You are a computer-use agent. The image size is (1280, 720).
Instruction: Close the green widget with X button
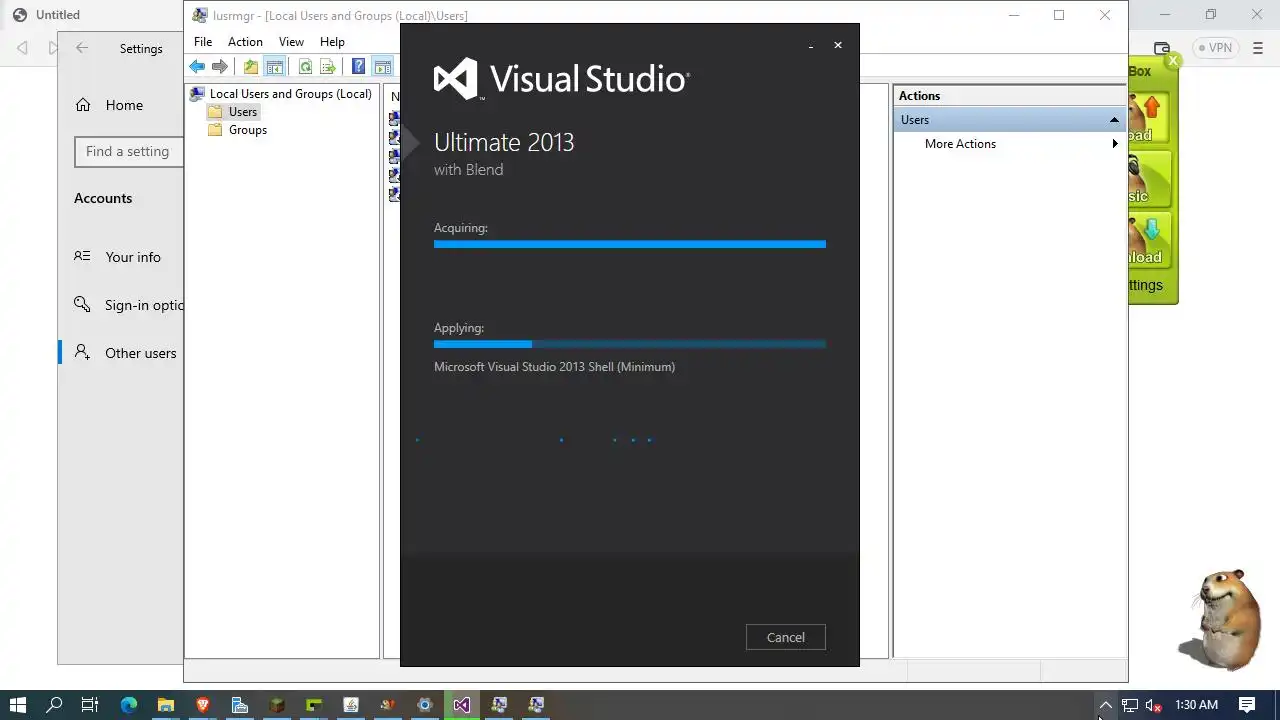pos(1173,61)
